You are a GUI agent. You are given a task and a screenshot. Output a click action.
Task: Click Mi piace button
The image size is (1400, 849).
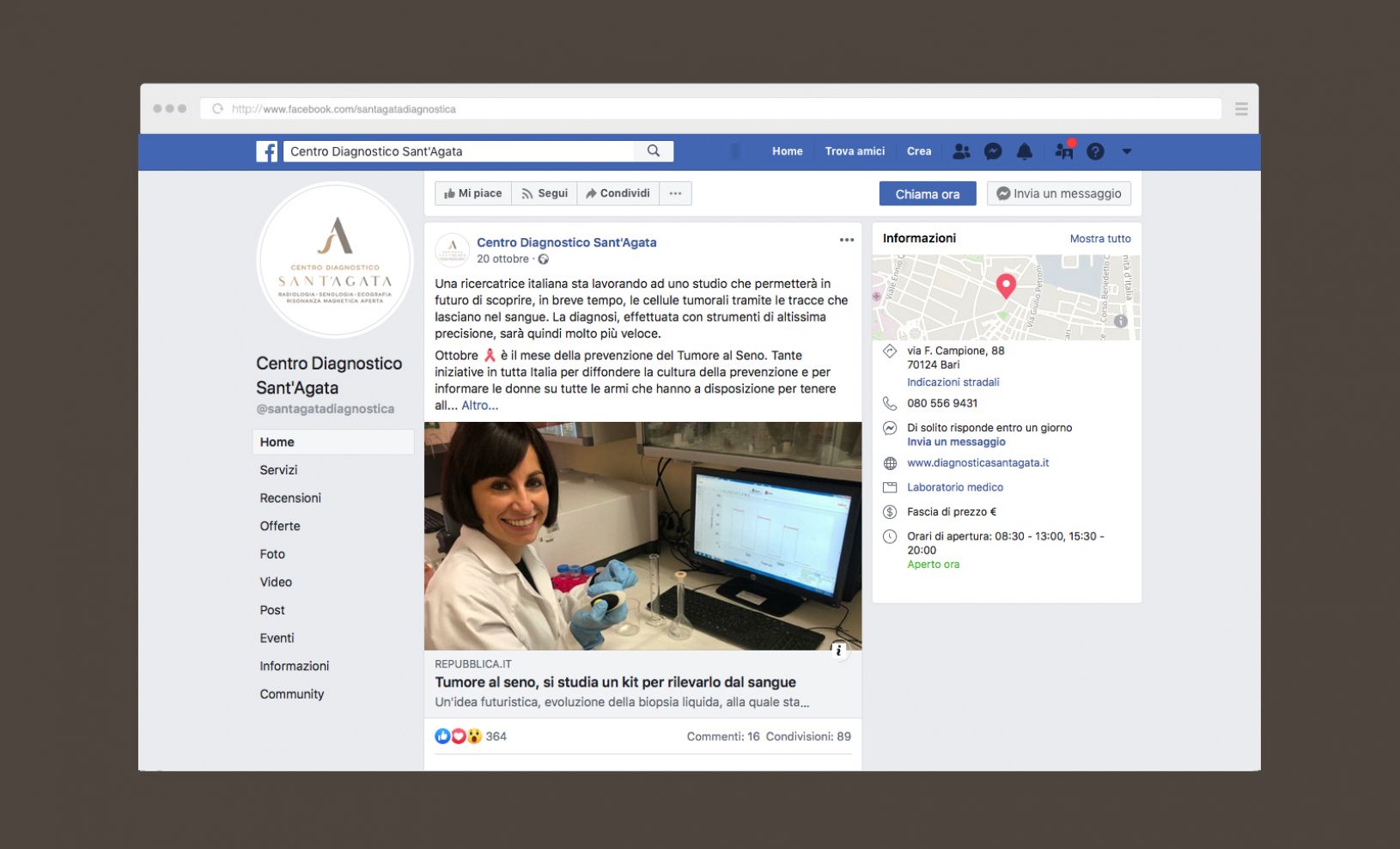coord(473,193)
